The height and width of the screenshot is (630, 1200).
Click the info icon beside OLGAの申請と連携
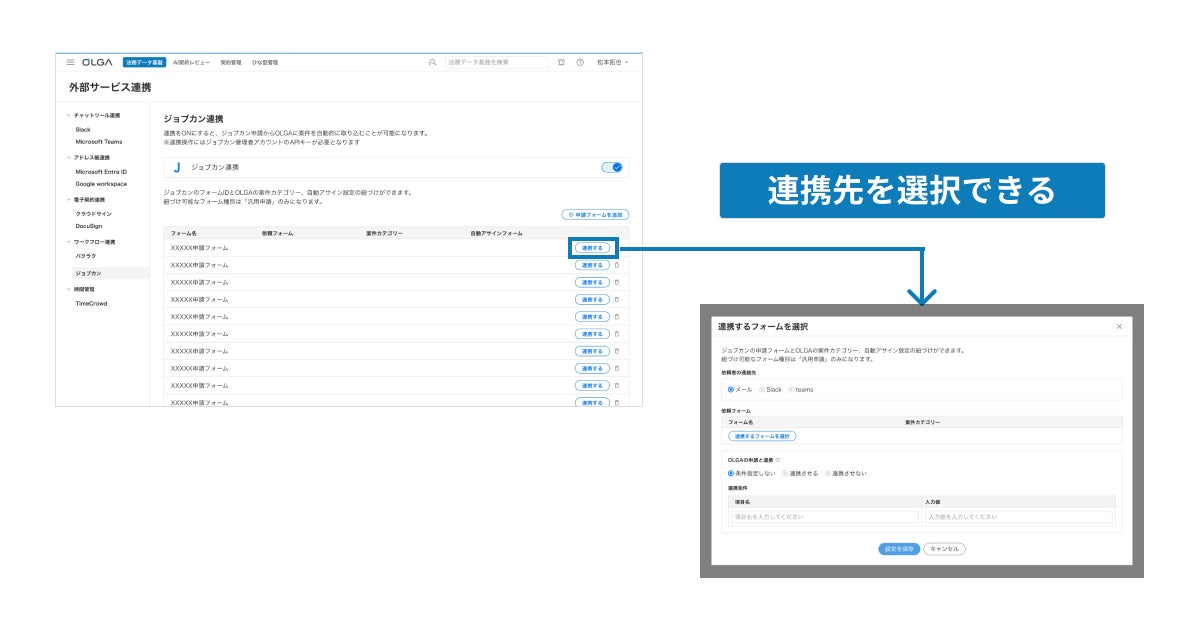coord(778,460)
